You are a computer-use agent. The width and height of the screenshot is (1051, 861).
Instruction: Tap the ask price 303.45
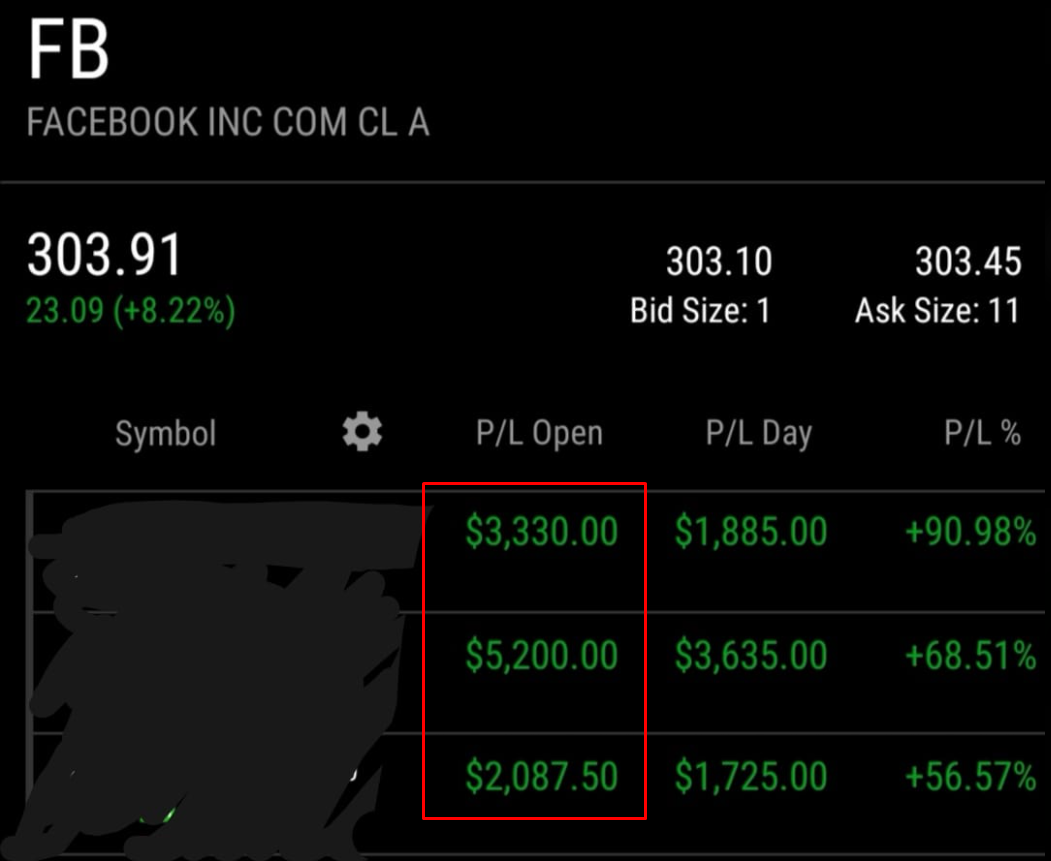click(968, 262)
